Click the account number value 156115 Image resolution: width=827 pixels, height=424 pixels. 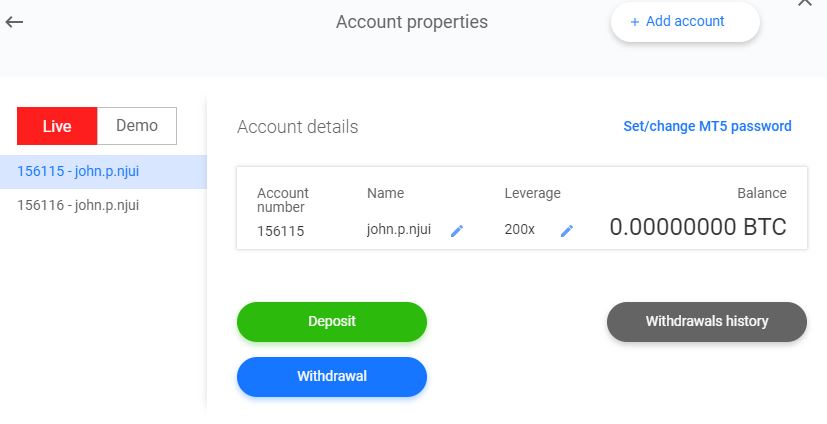[x=280, y=230]
